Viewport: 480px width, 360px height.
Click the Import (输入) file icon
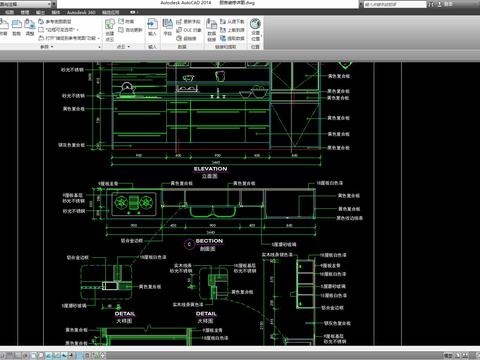(x=152, y=27)
